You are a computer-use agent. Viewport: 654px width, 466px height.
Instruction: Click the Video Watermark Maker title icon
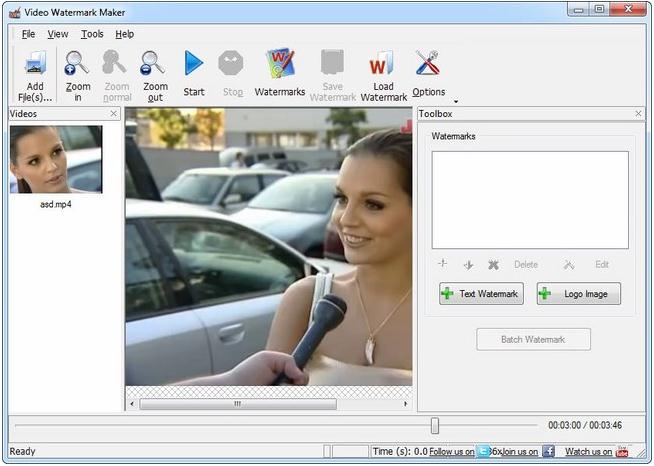[15, 13]
